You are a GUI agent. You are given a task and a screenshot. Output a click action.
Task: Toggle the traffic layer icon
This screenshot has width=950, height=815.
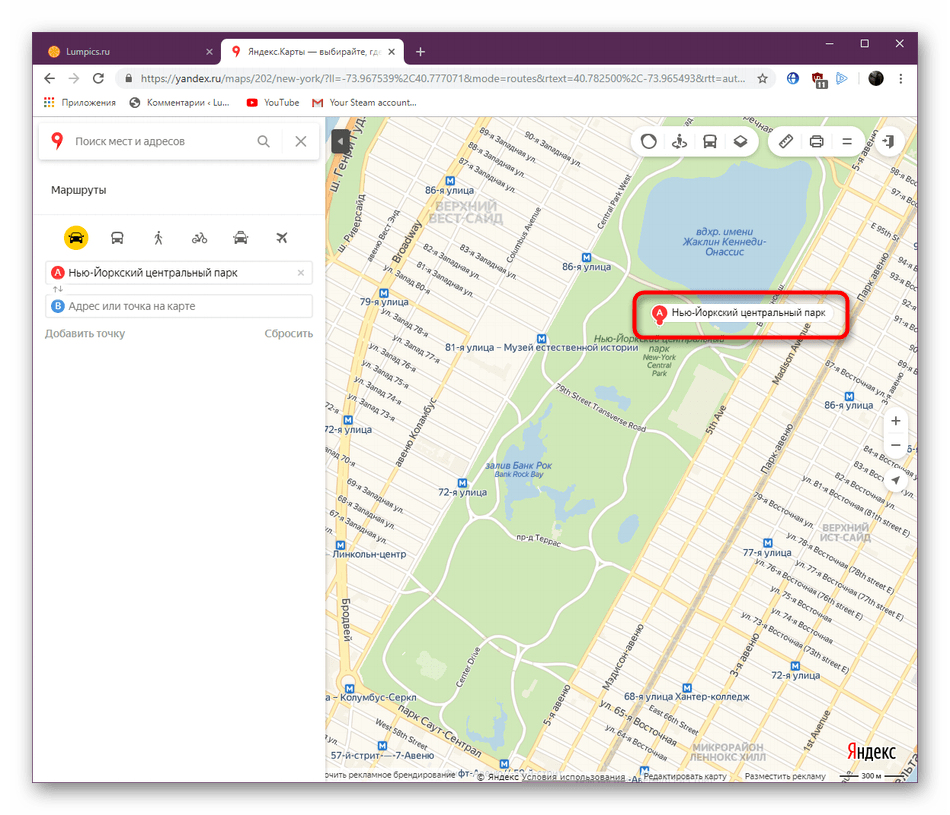pos(649,142)
